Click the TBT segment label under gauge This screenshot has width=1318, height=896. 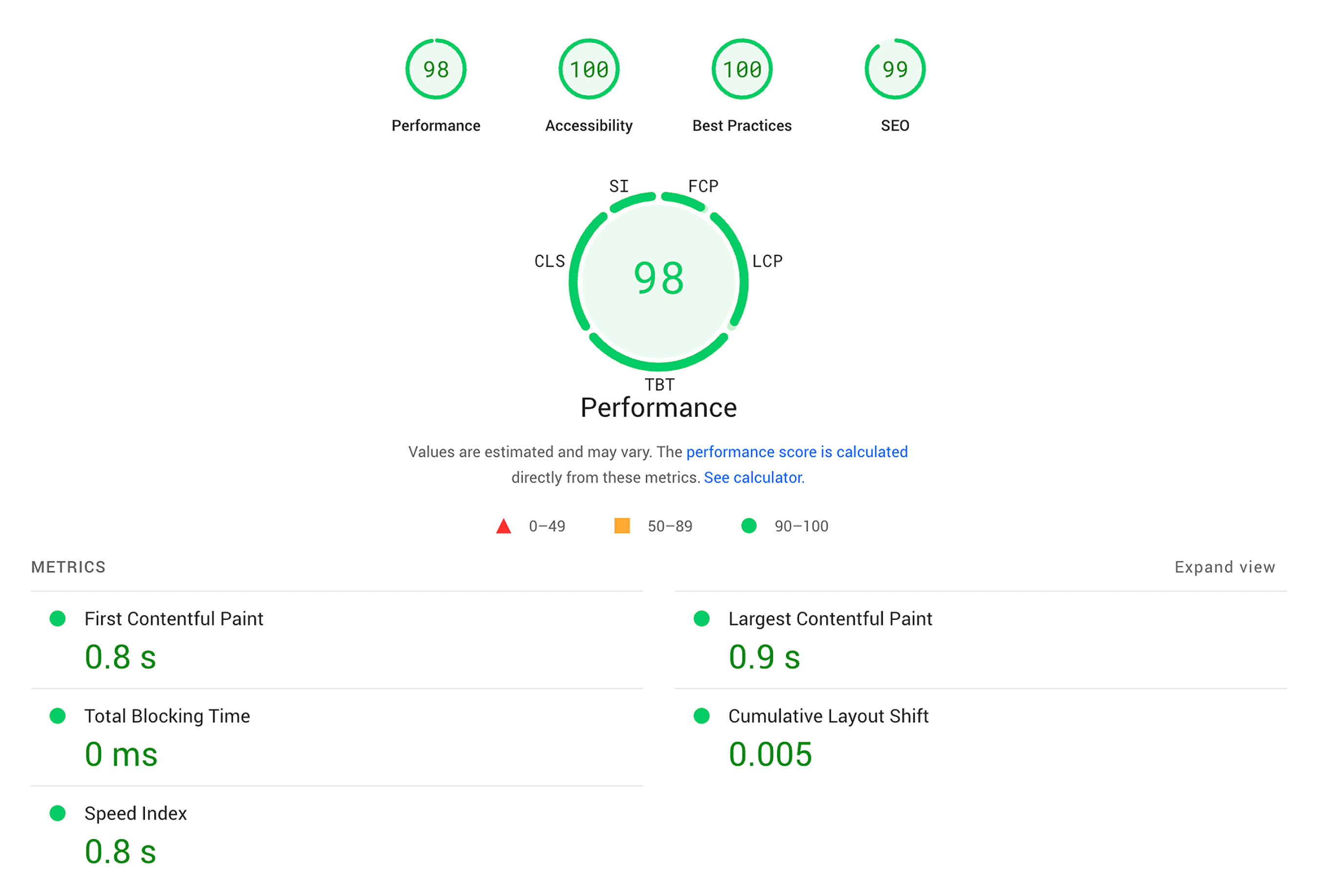pos(659,385)
